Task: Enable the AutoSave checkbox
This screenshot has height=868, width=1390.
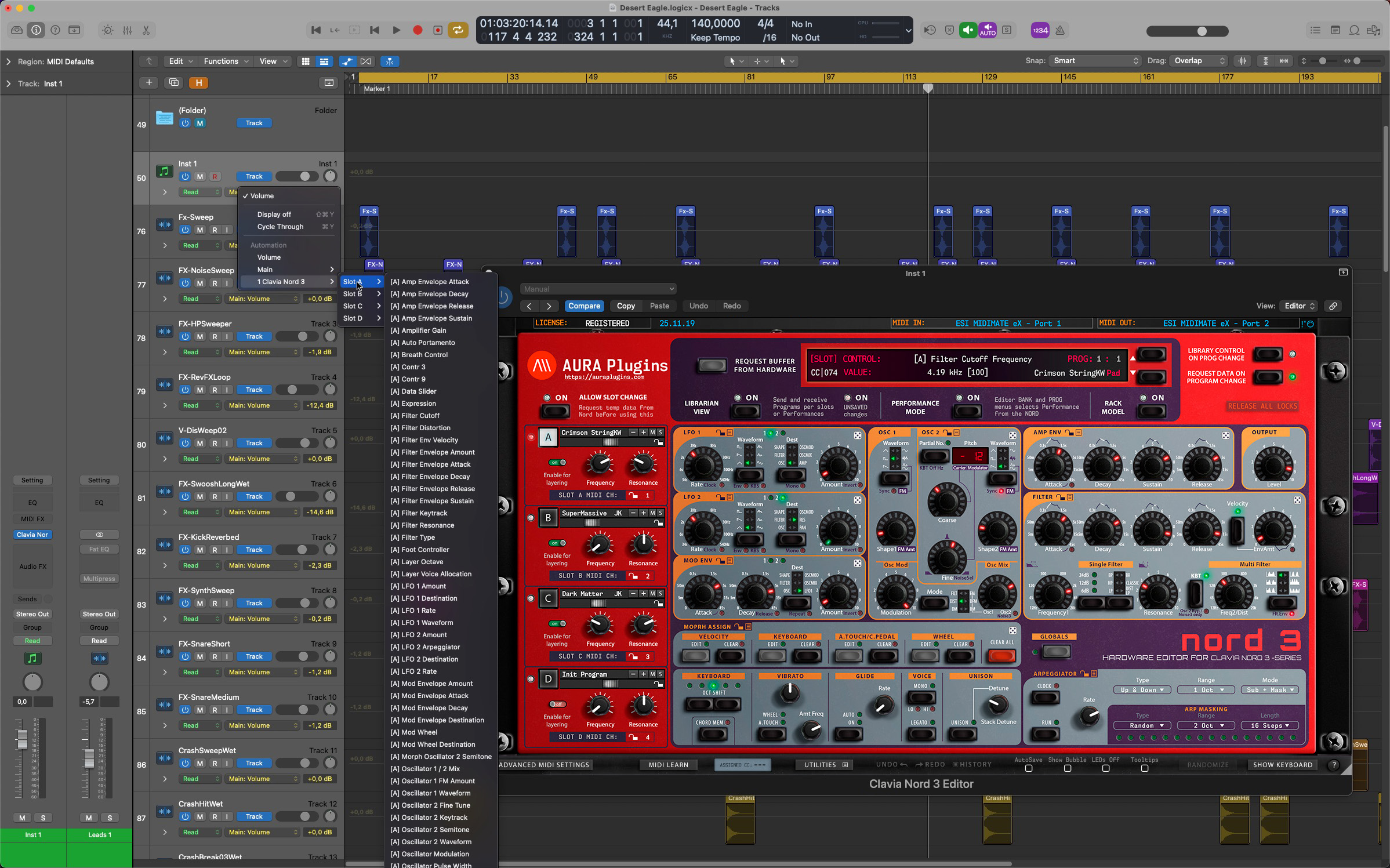Action: point(1028,768)
